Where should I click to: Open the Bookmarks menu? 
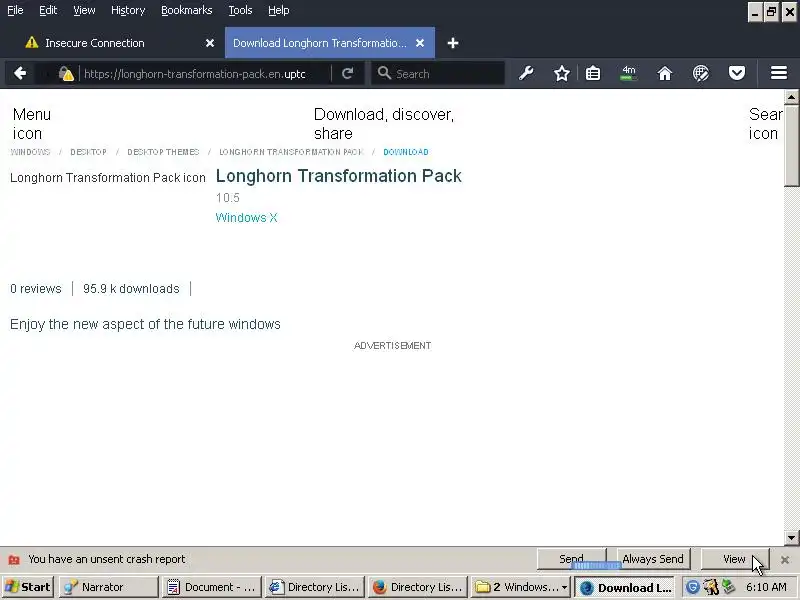point(187,10)
